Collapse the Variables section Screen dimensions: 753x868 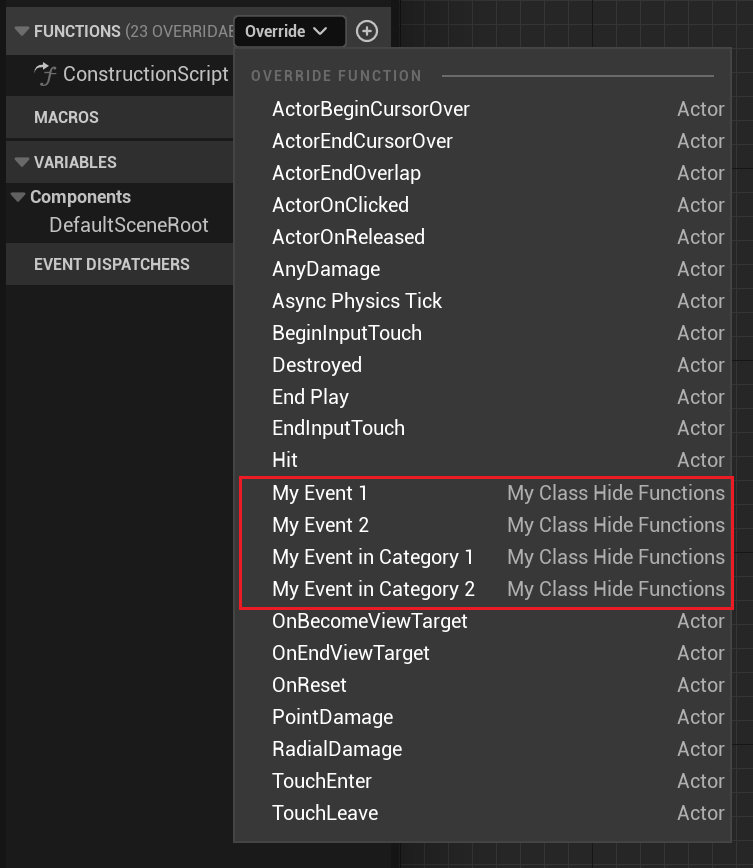tap(21, 162)
